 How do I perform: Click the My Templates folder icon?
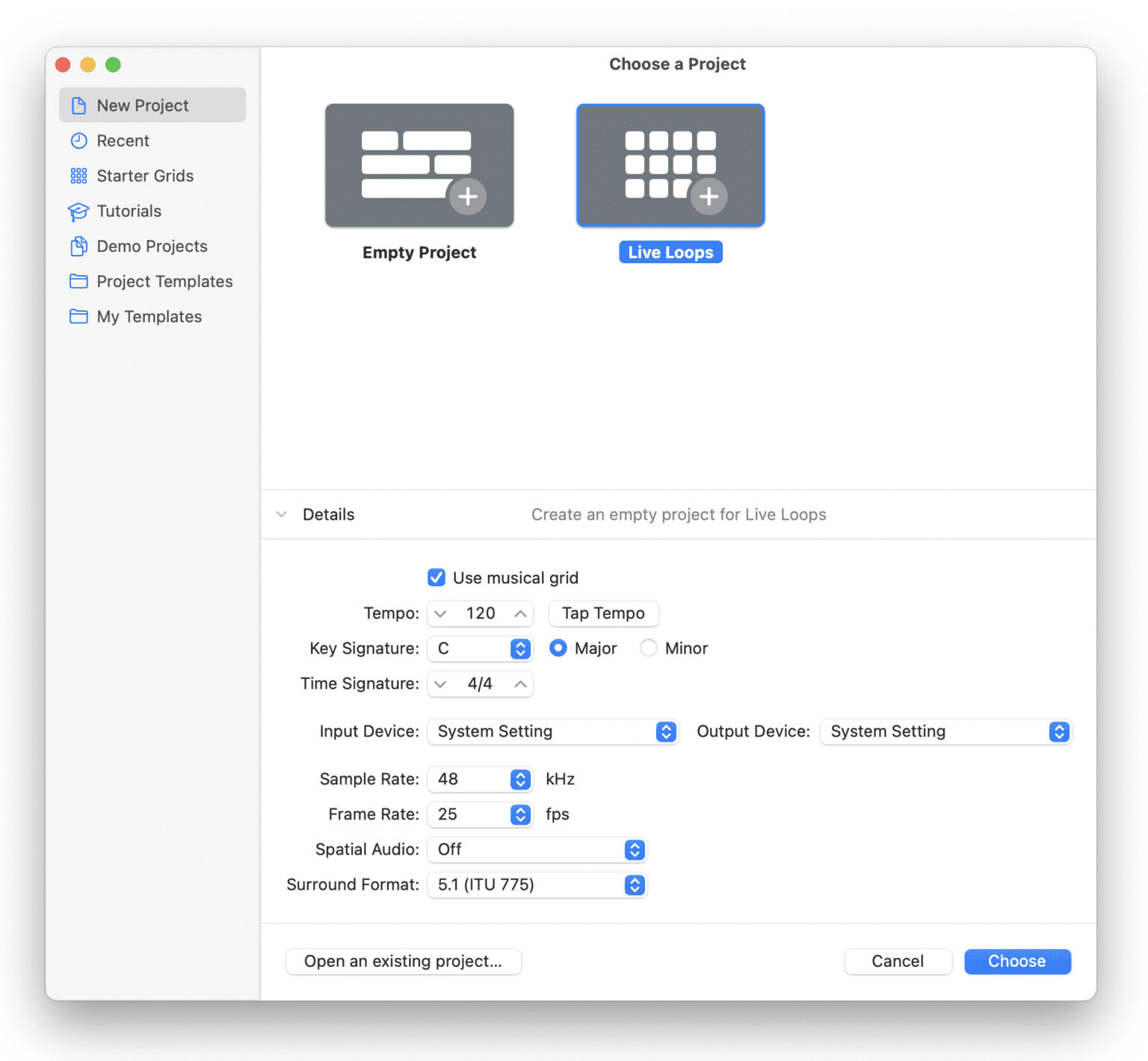[78, 316]
